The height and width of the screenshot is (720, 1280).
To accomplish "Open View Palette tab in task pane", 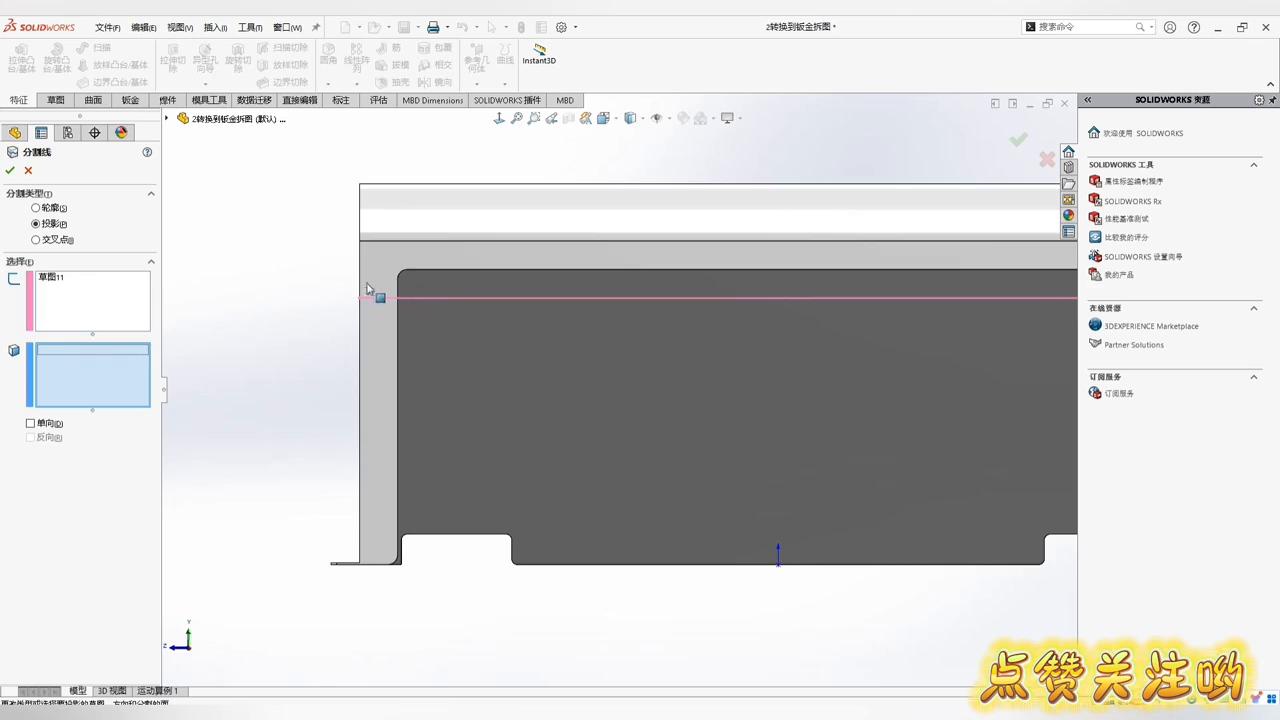I will [1068, 200].
